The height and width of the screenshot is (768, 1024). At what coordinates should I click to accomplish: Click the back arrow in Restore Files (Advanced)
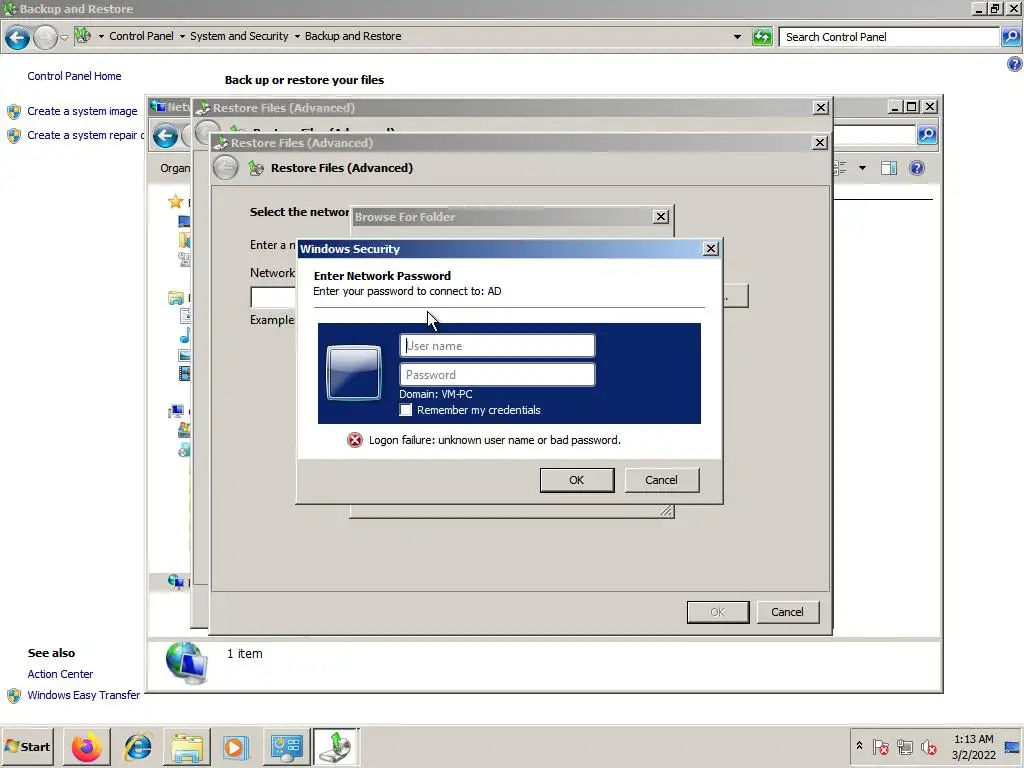(x=225, y=168)
